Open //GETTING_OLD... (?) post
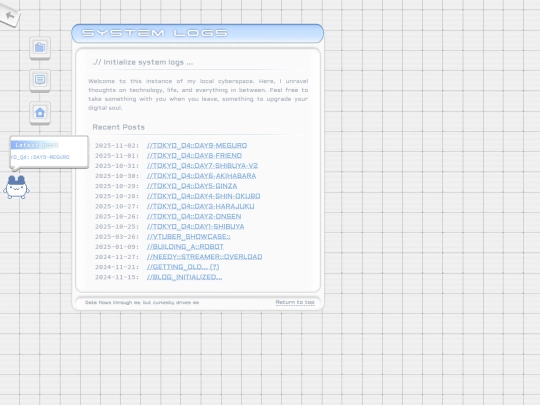Image resolution: width=540 pixels, height=405 pixels. click(183, 267)
